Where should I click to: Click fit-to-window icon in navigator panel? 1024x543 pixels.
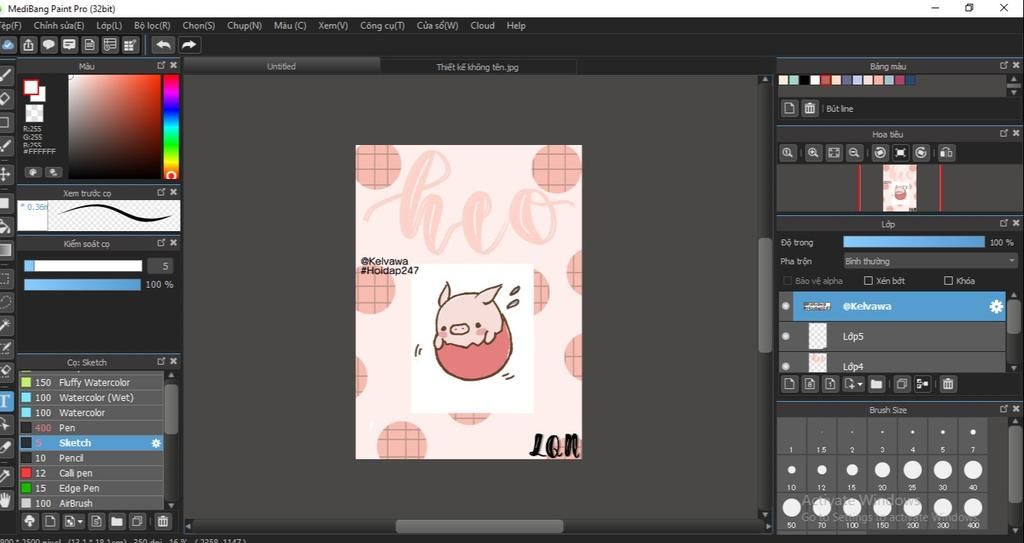click(x=834, y=153)
